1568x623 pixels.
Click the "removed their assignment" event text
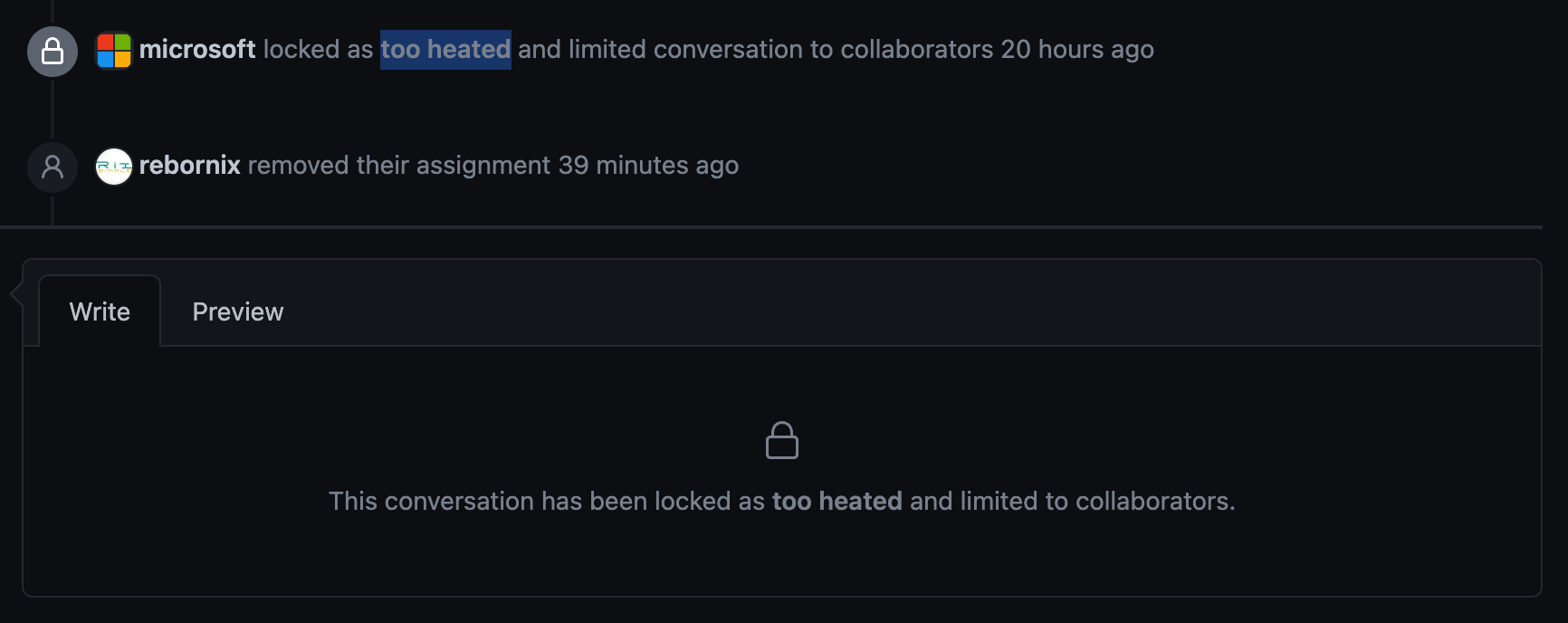tap(399, 166)
